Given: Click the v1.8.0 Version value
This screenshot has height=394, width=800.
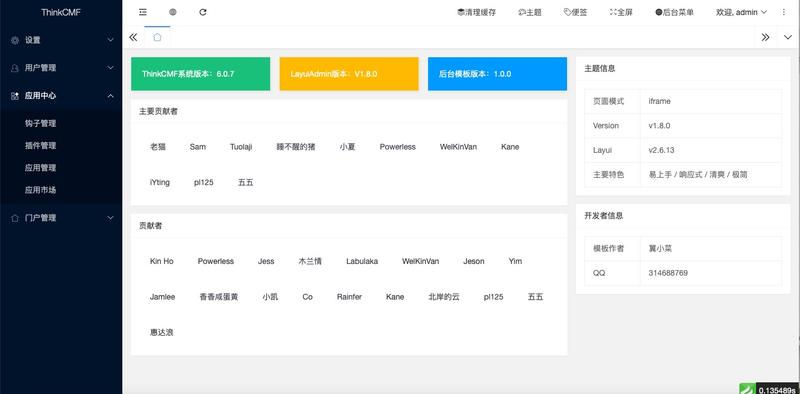Looking at the screenshot, I should point(659,126).
